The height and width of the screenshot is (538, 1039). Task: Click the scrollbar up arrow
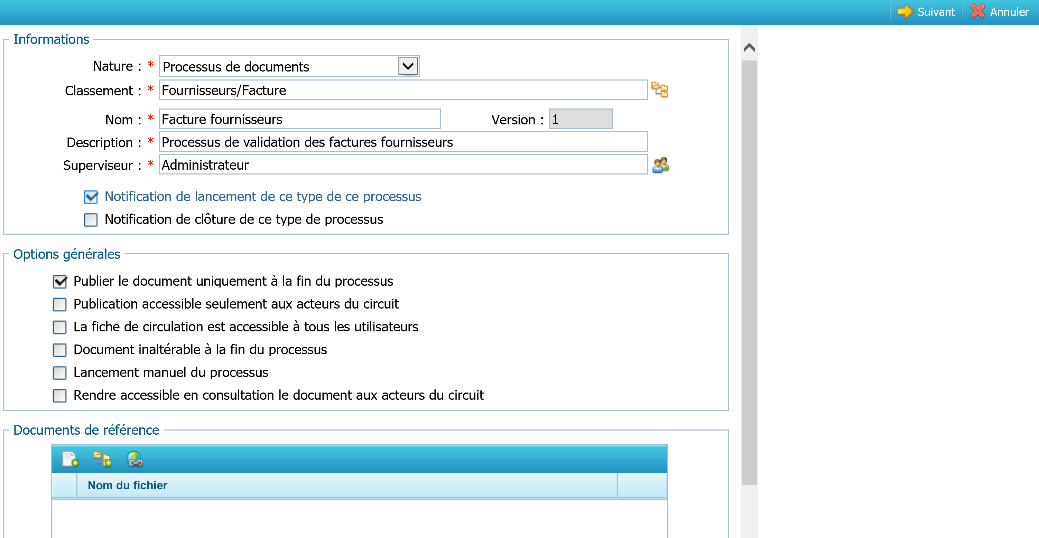(x=749, y=48)
